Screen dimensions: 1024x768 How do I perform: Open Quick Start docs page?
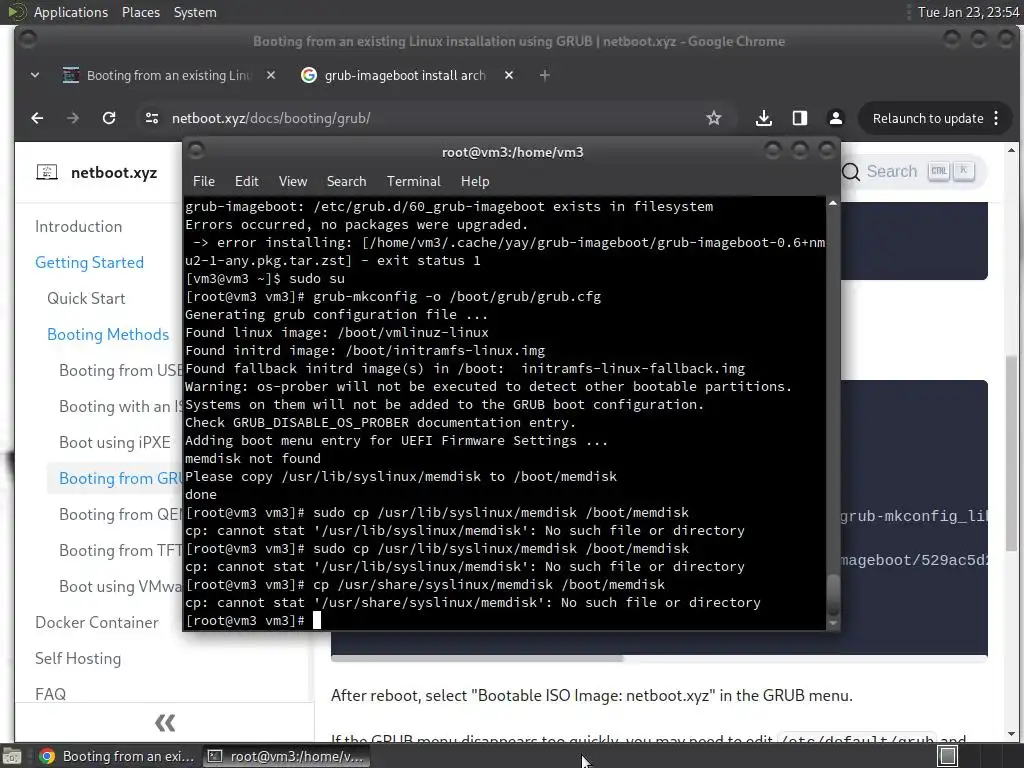86,298
